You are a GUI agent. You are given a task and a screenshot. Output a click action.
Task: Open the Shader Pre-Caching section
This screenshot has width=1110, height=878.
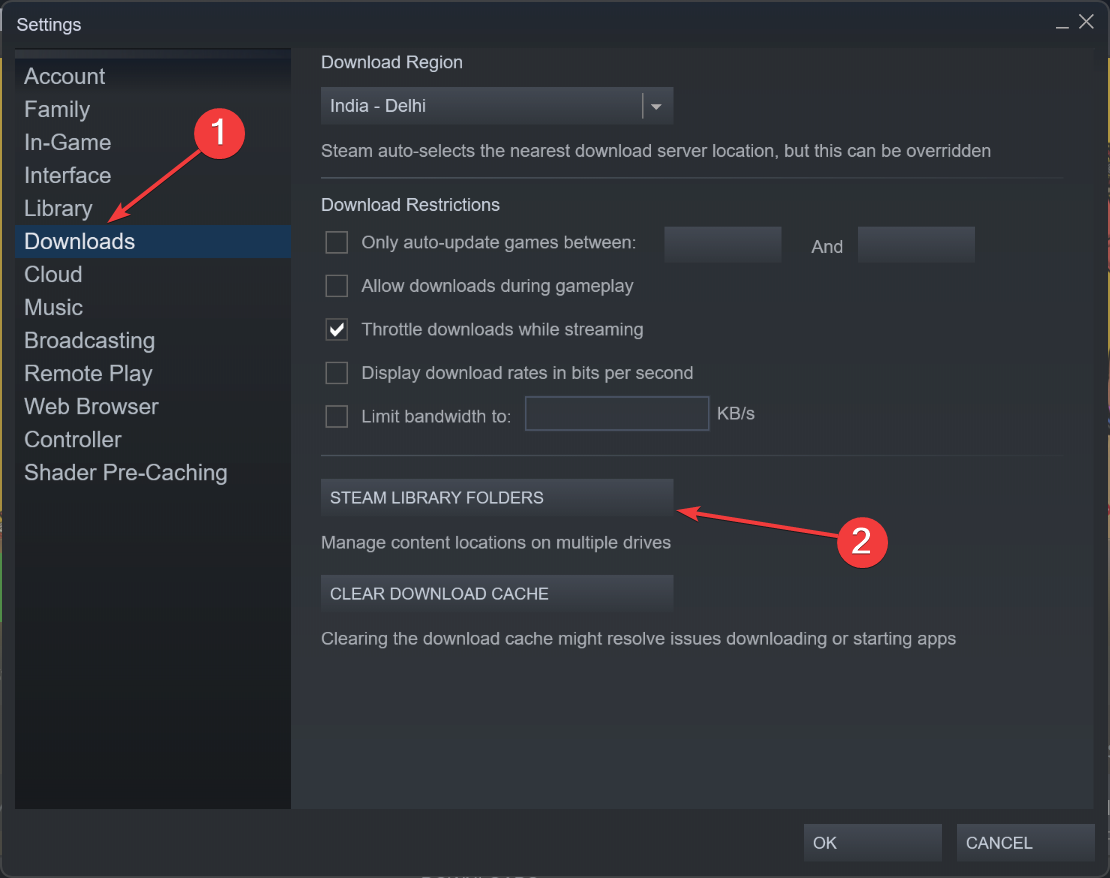coord(126,472)
